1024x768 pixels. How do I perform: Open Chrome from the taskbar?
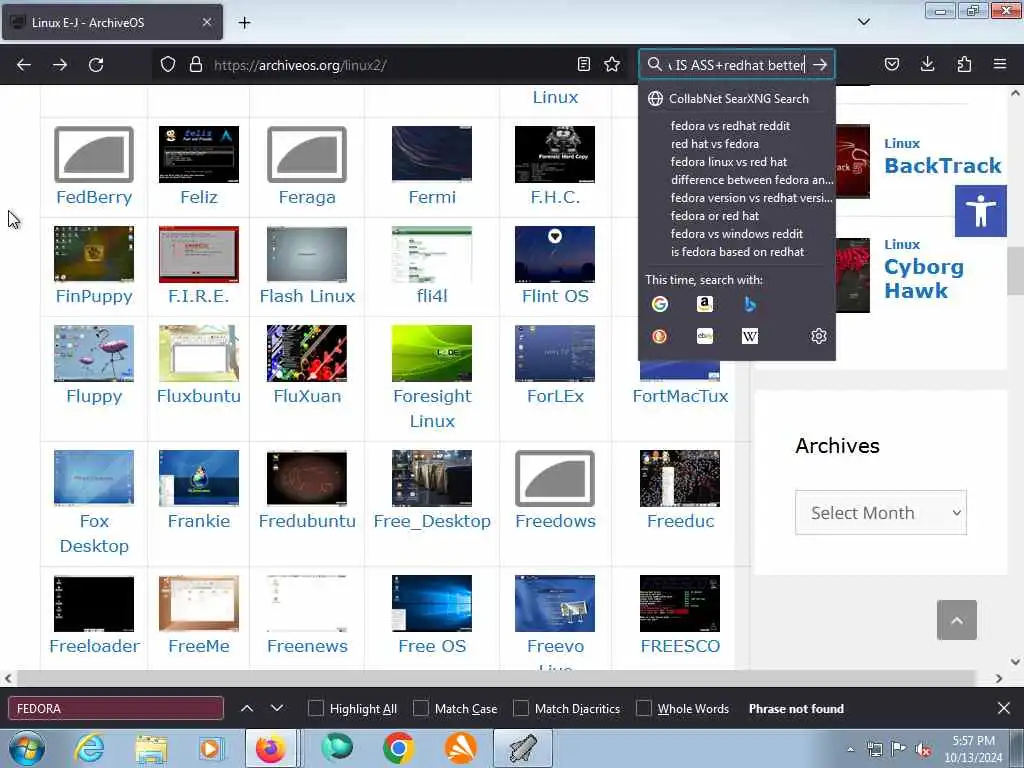(398, 748)
